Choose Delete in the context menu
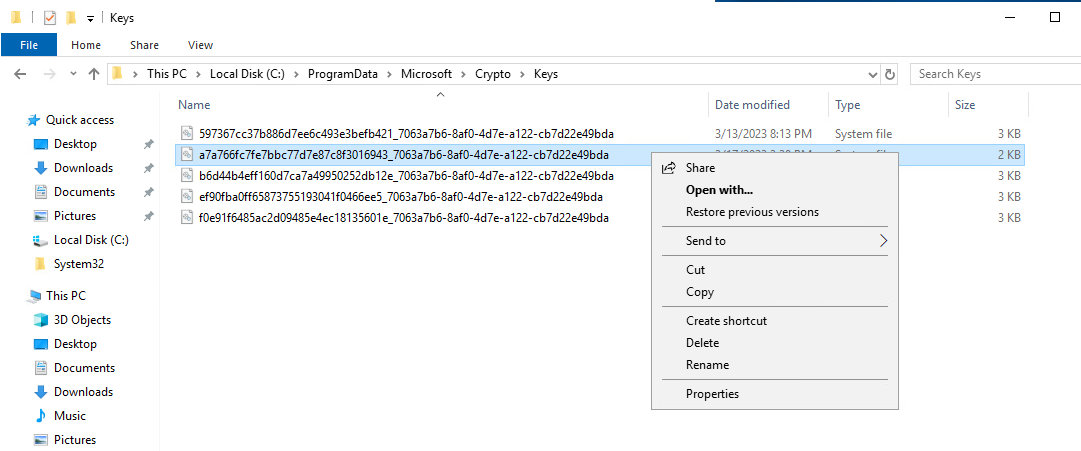 point(775,343)
